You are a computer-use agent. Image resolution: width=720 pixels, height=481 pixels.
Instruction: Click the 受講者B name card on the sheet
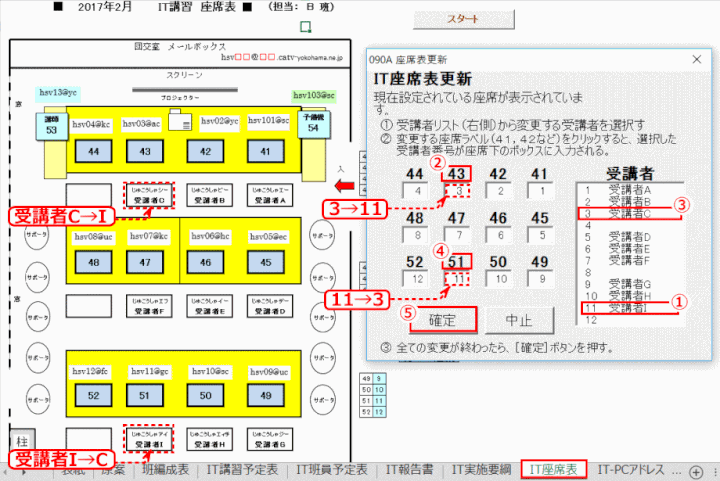(x=209, y=195)
